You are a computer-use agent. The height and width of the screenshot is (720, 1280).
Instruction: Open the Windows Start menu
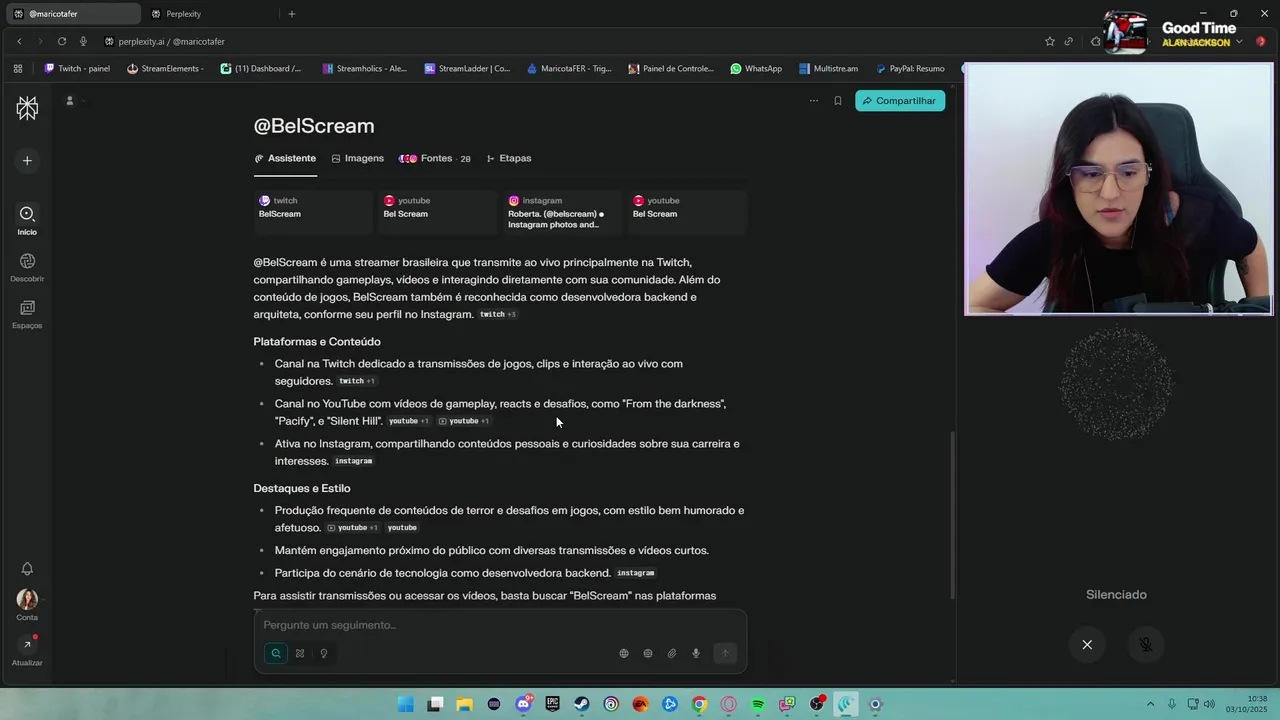click(x=406, y=705)
